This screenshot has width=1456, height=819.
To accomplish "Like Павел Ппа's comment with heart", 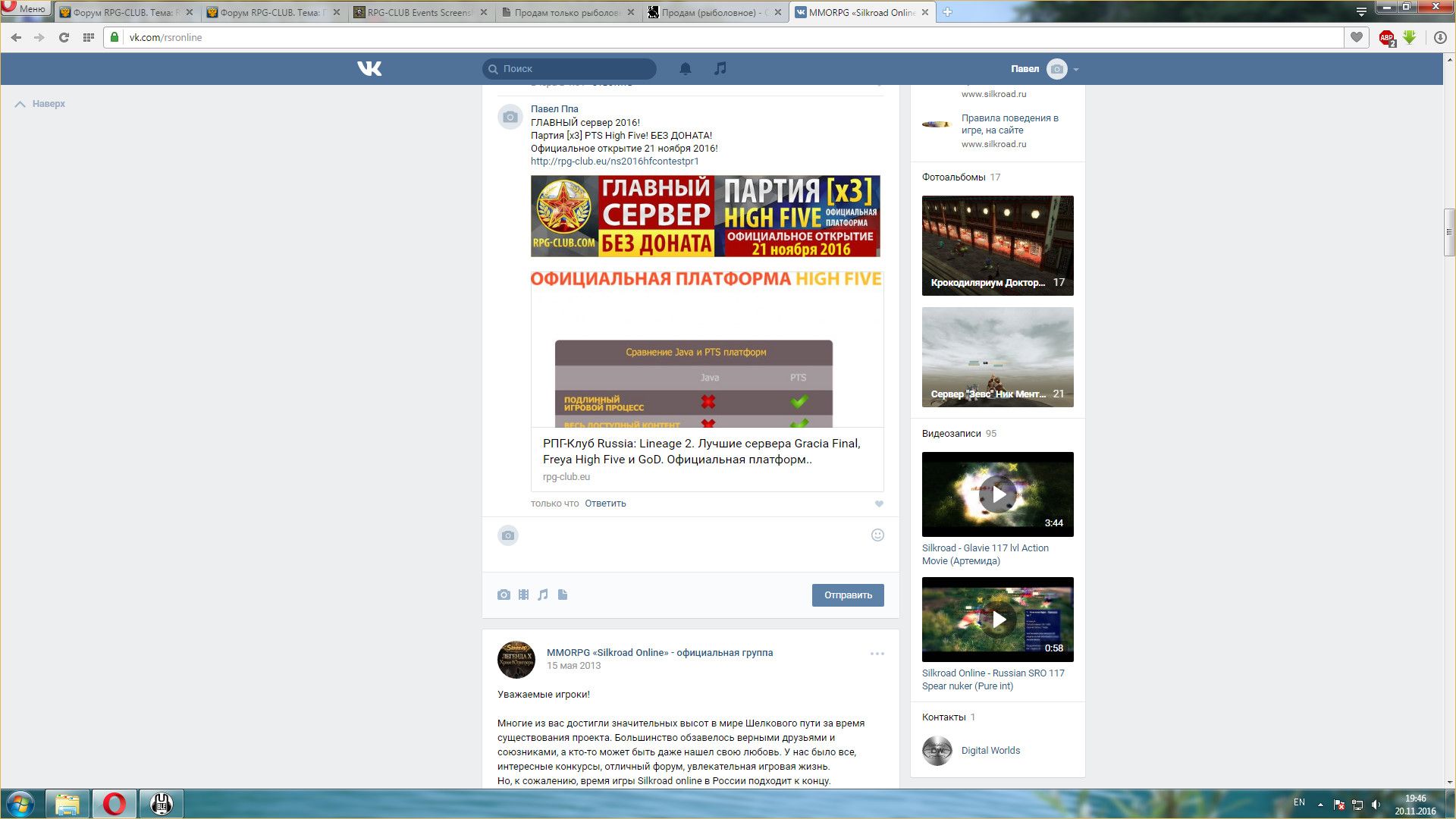I will 879,504.
